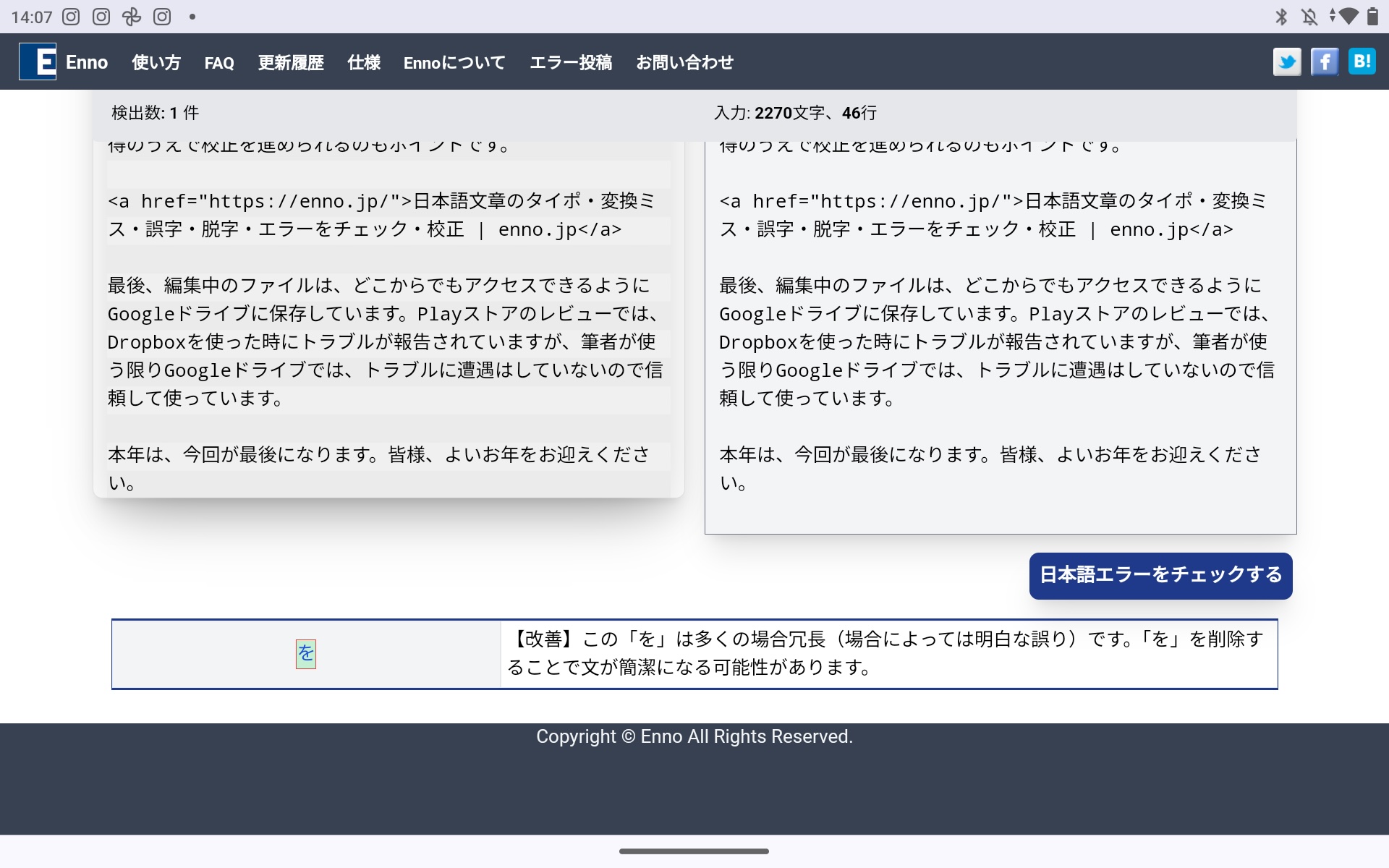Click highlighted を error marker
Image resolution: width=1389 pixels, height=868 pixels.
(306, 654)
